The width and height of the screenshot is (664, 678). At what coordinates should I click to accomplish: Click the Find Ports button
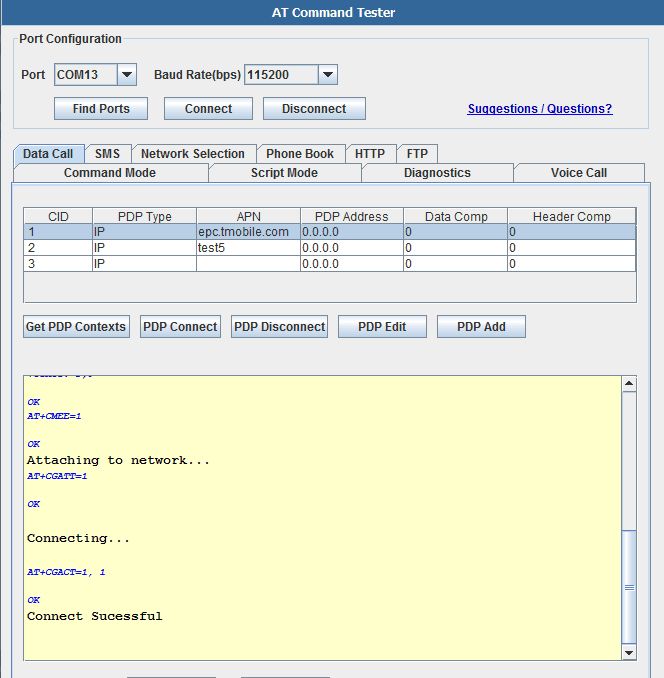pyautogui.click(x=101, y=109)
